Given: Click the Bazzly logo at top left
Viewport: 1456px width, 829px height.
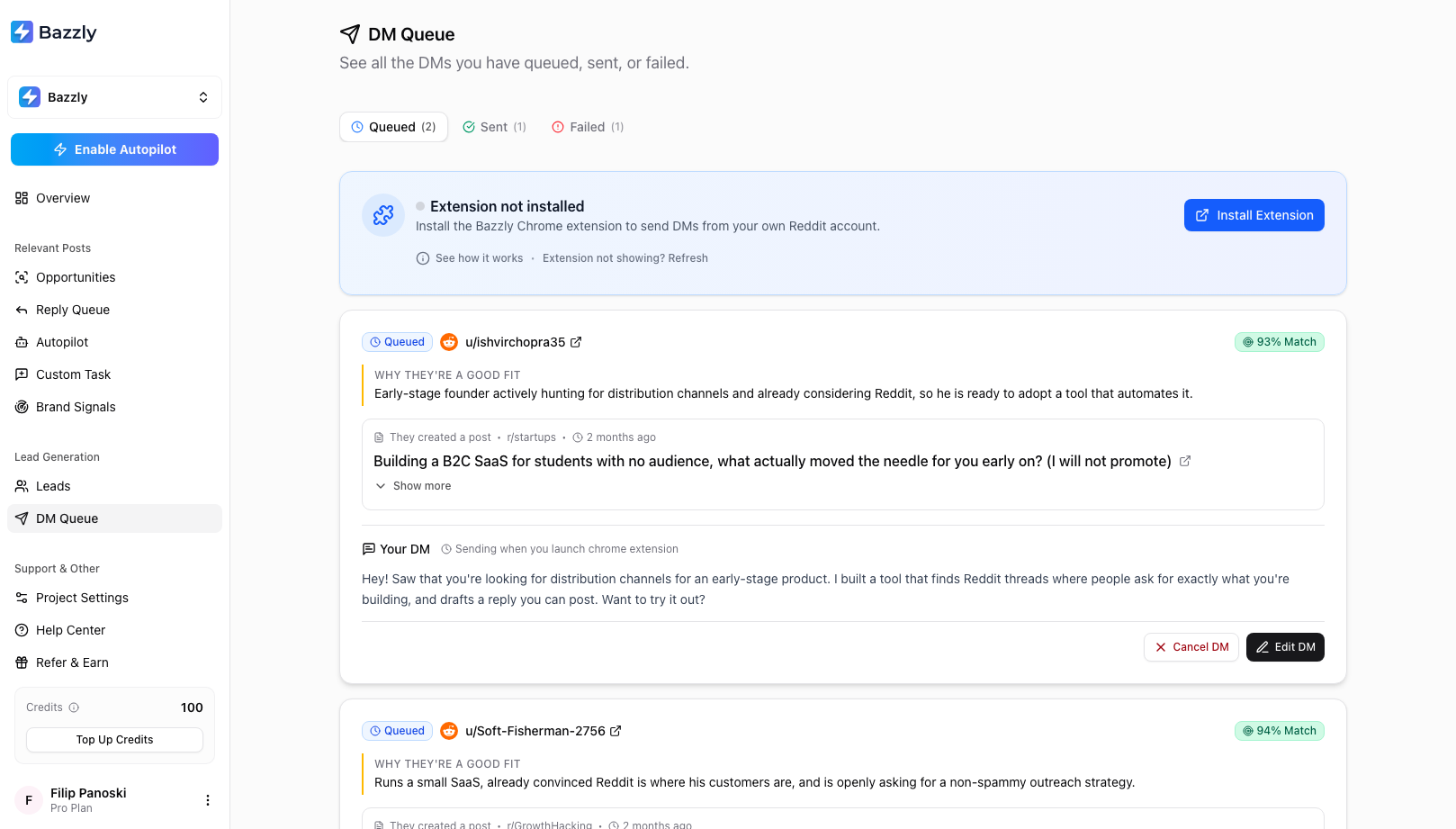Looking at the screenshot, I should 54,32.
